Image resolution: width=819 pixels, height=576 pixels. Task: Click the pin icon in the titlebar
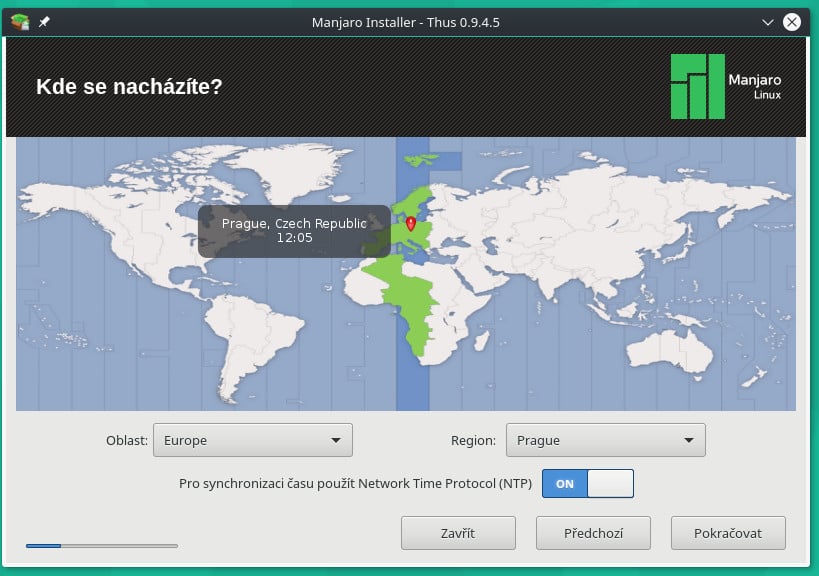pyautogui.click(x=42, y=22)
